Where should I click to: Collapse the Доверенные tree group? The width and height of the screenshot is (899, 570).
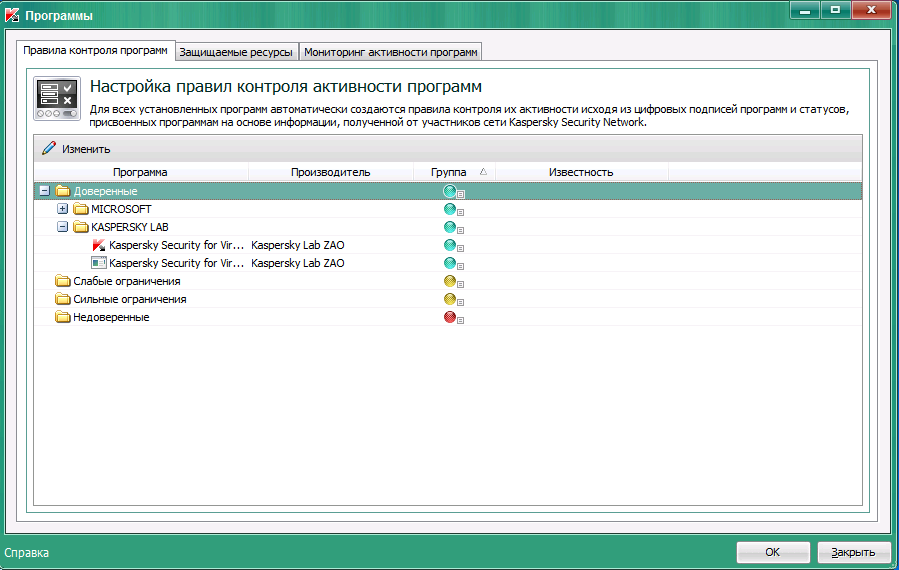pos(44,191)
